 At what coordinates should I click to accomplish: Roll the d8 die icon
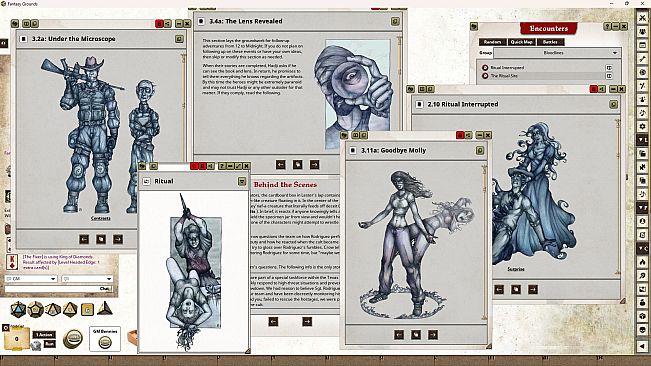pyautogui.click(x=70, y=309)
